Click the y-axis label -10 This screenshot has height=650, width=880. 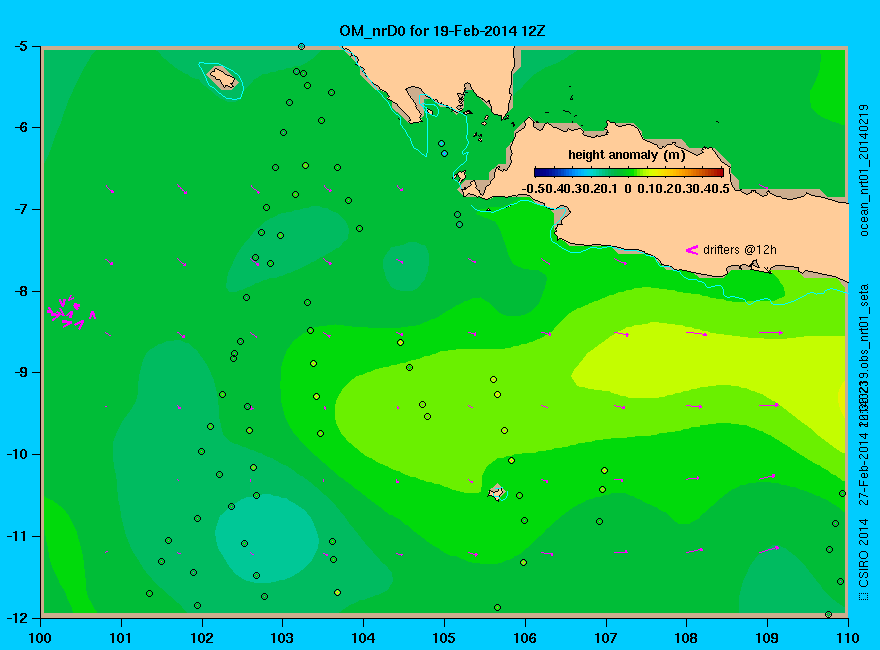pyautogui.click(x=16, y=454)
